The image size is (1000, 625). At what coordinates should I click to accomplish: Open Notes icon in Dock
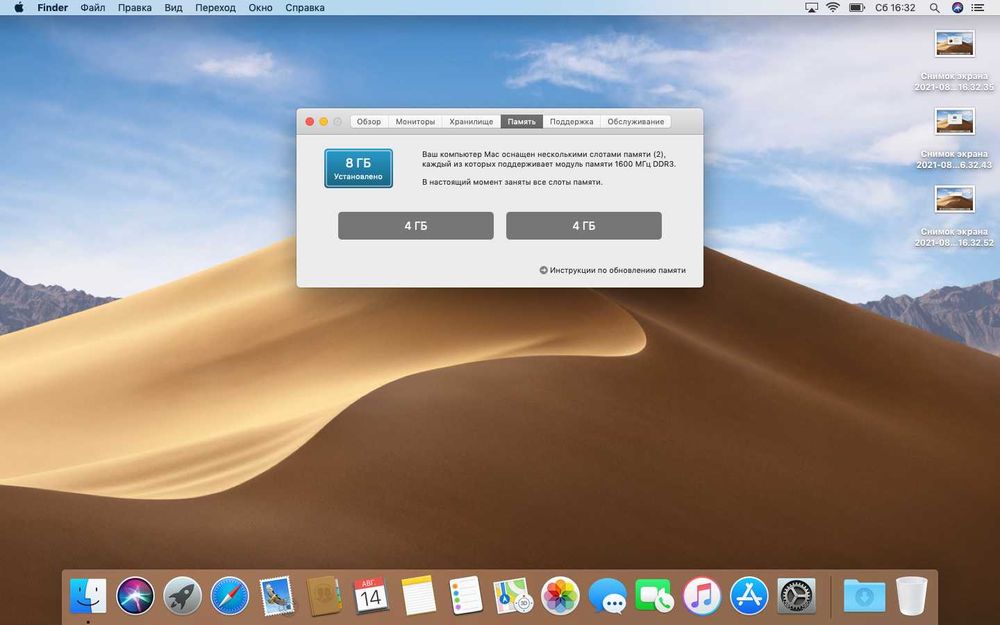[x=418, y=596]
